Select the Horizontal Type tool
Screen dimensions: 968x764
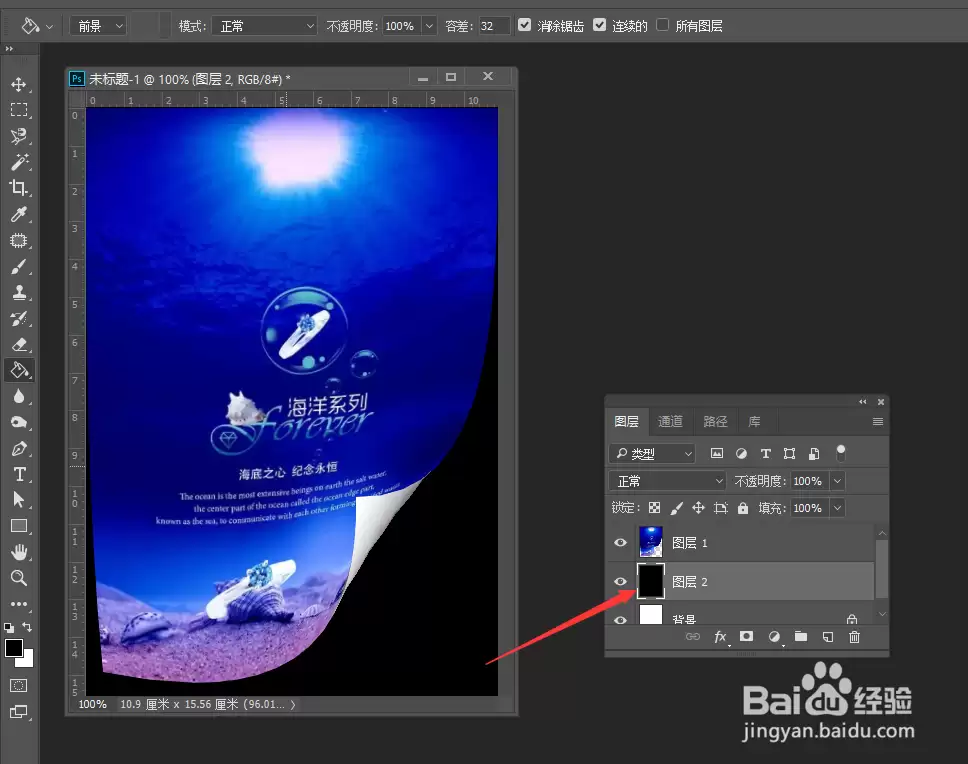pos(19,474)
